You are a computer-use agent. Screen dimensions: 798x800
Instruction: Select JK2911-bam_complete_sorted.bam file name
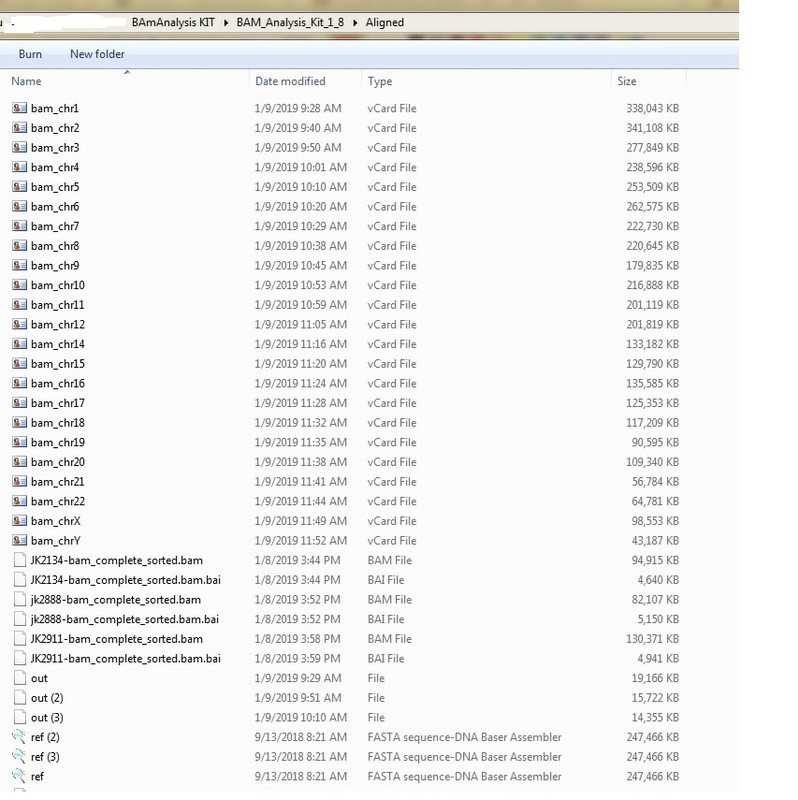pyautogui.click(x=116, y=639)
